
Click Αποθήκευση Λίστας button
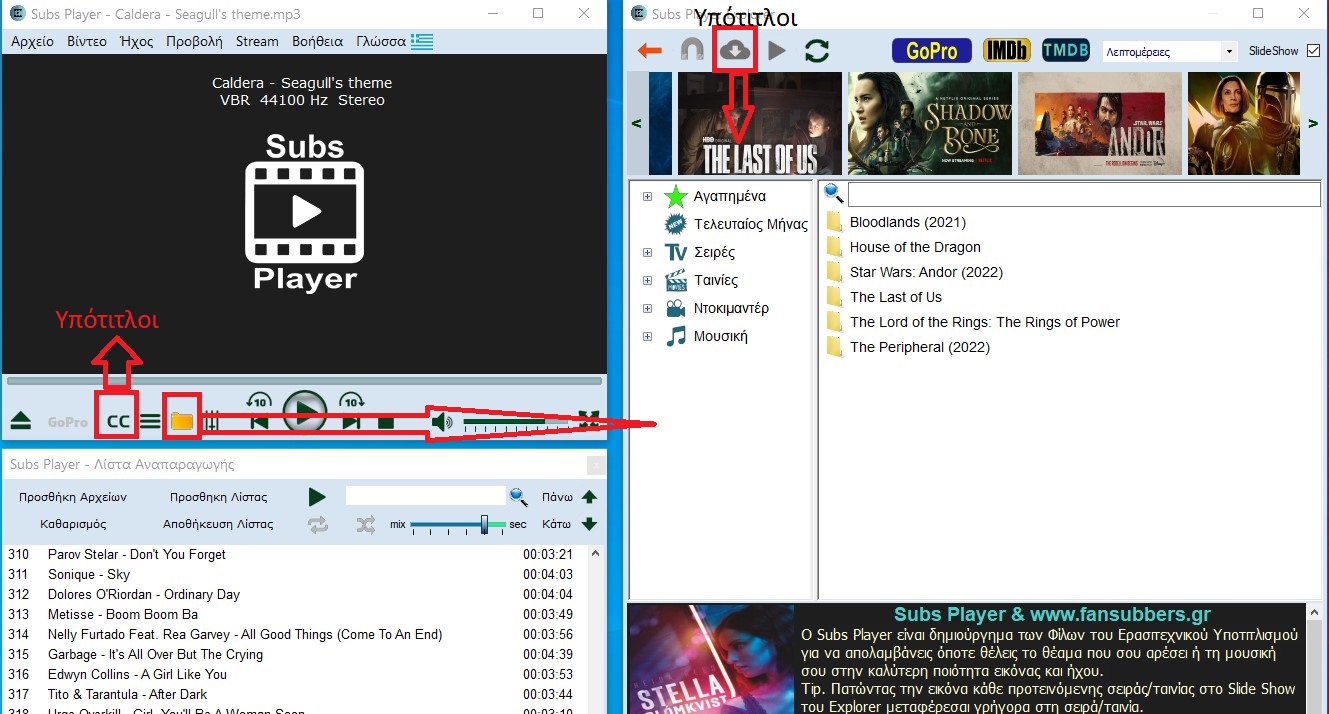pyautogui.click(x=218, y=524)
